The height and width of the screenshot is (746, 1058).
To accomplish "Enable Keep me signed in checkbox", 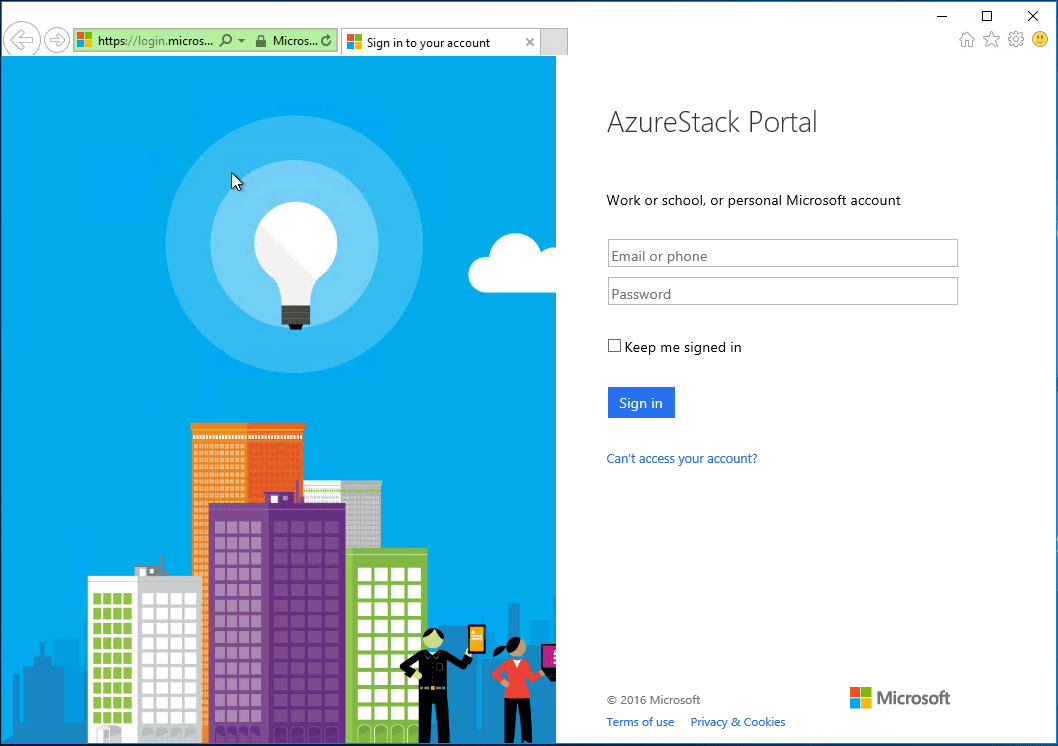I will click(x=614, y=346).
